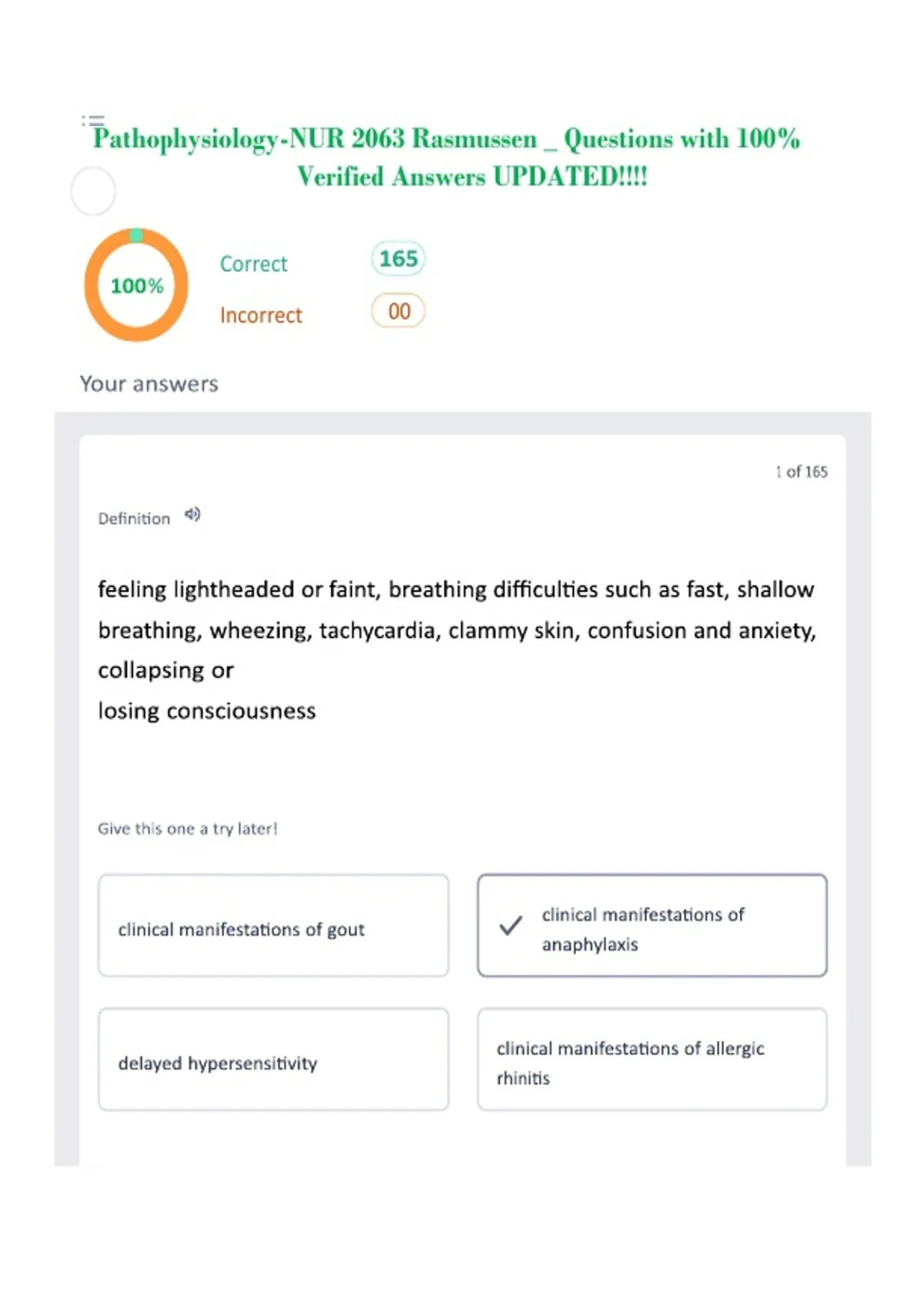Click the 'Correct' label
This screenshot has width=924, height=1309.
click(253, 264)
